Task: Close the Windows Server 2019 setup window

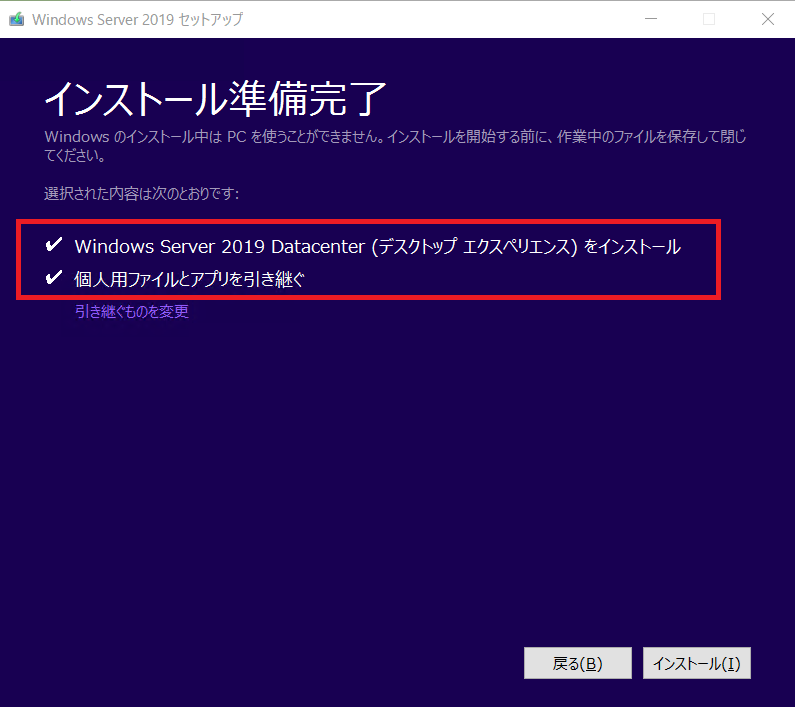Action: [x=768, y=19]
